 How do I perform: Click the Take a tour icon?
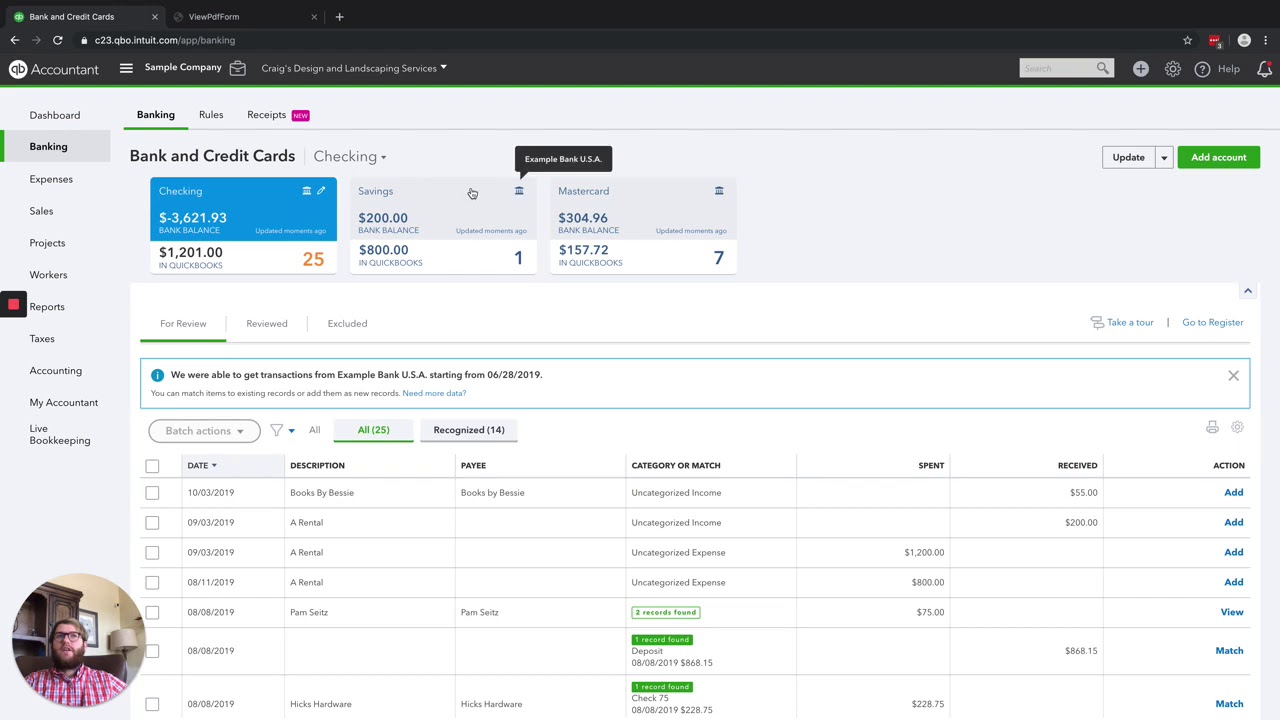point(1097,322)
